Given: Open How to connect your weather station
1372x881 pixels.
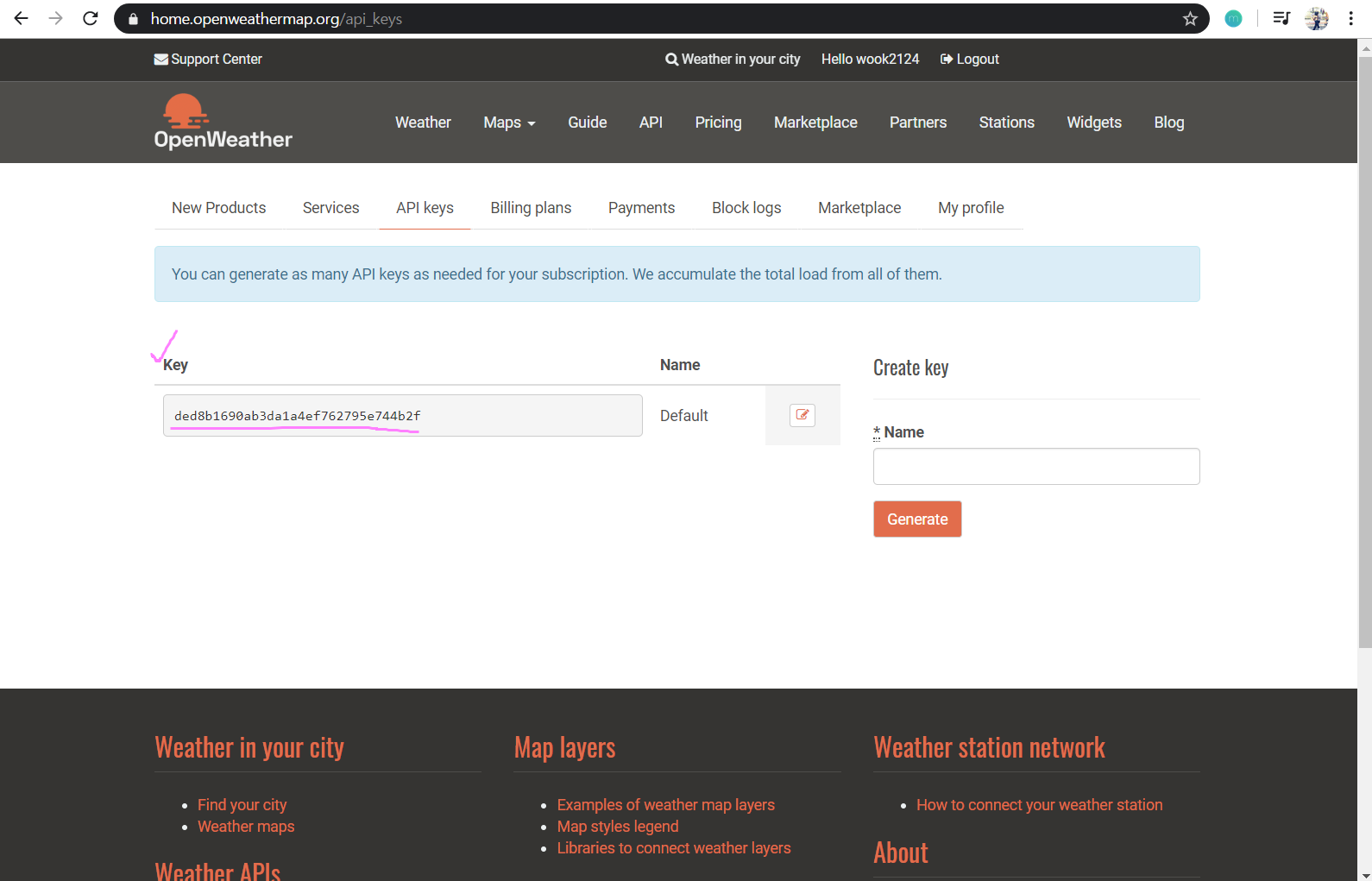Looking at the screenshot, I should [x=1040, y=805].
